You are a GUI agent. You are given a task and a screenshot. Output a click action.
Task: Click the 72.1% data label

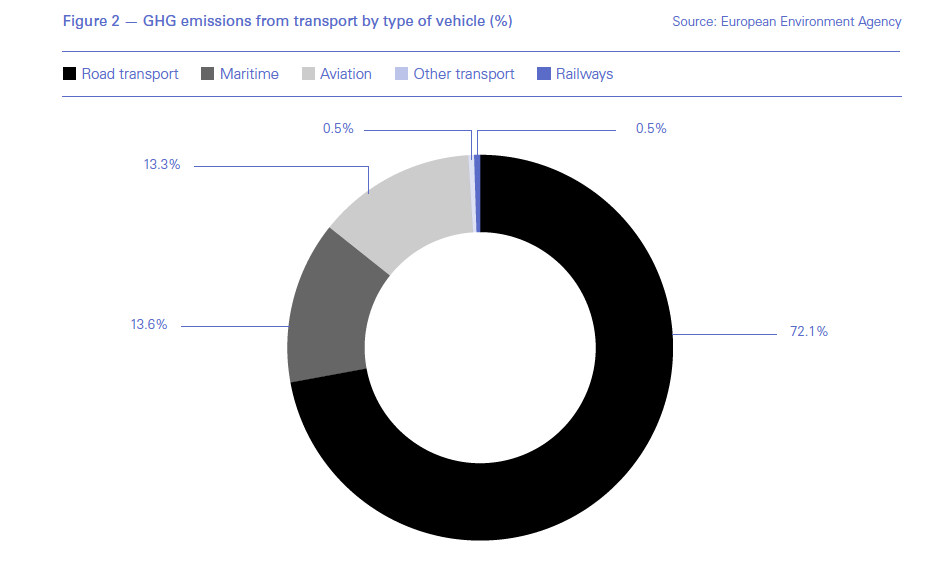[808, 332]
